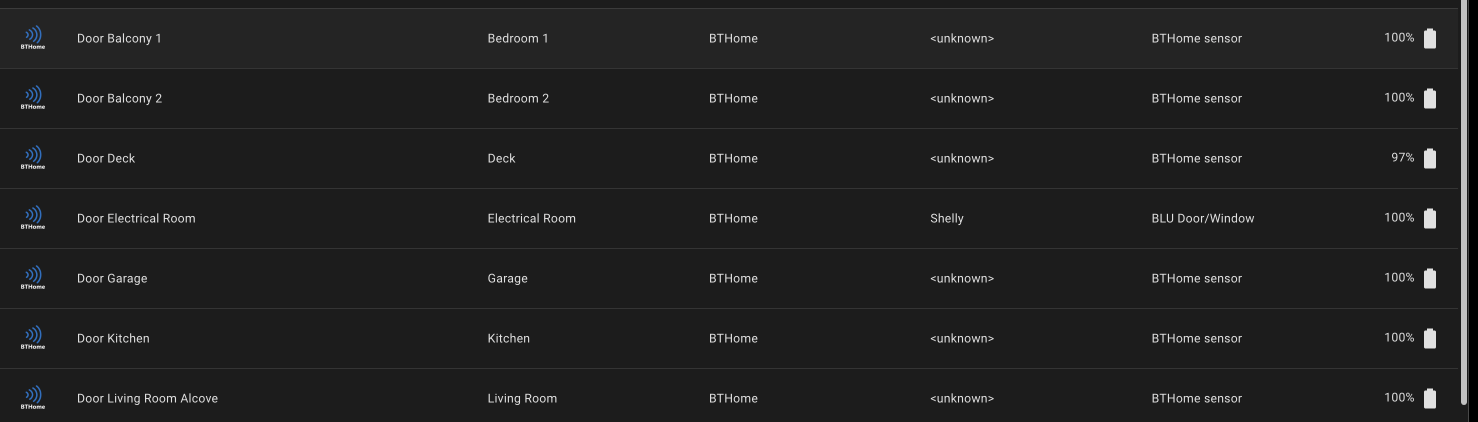Click the BLU Door/Window model cell
1478x422 pixels.
pos(1202,219)
